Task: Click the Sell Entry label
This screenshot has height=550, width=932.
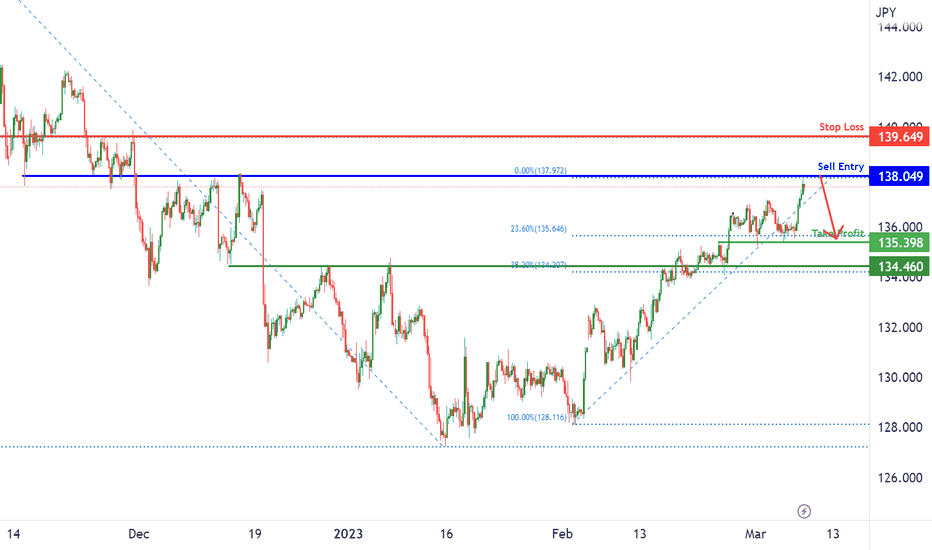Action: coord(840,166)
